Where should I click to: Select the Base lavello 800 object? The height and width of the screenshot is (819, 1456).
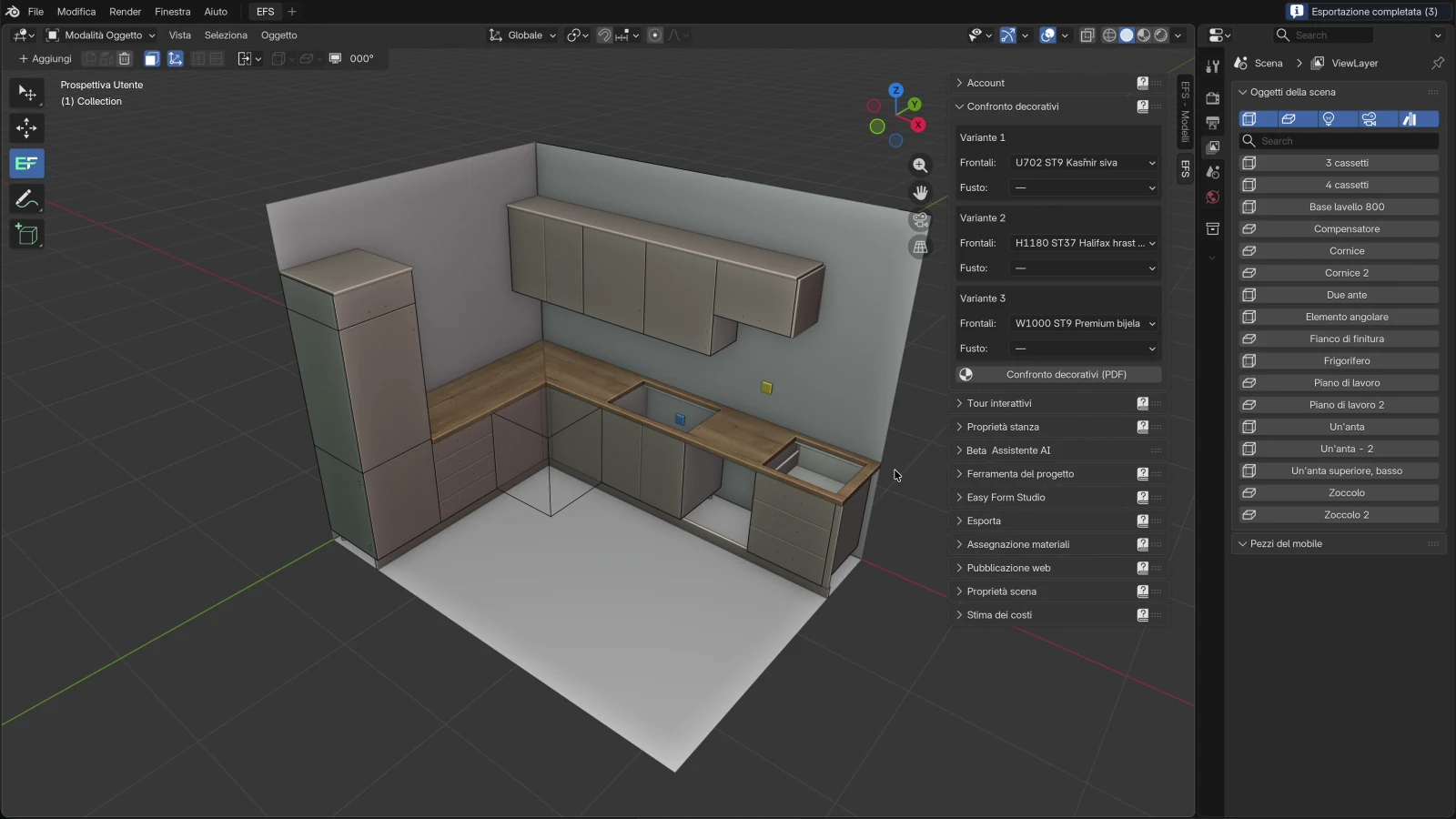[1339, 207]
